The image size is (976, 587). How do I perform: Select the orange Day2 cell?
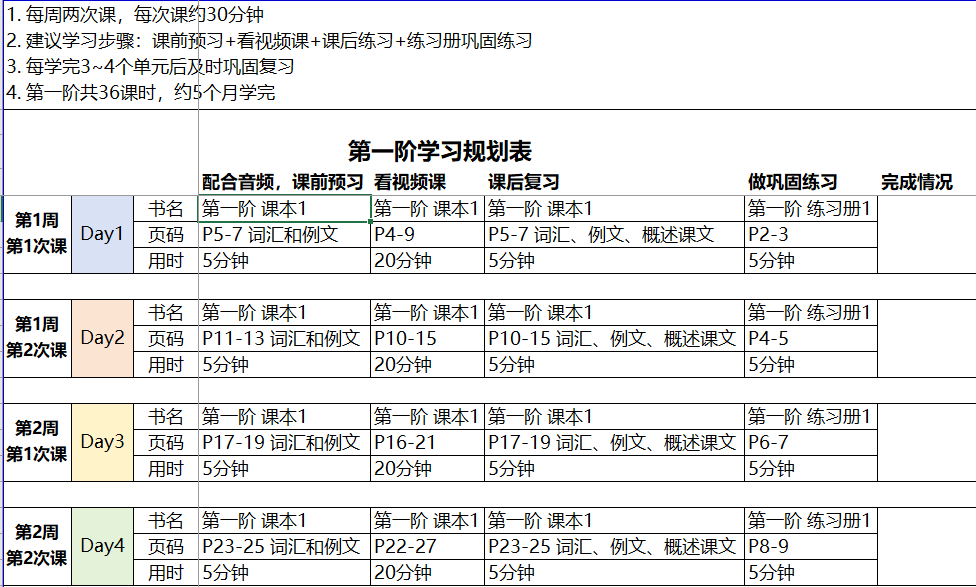pyautogui.click(x=103, y=338)
